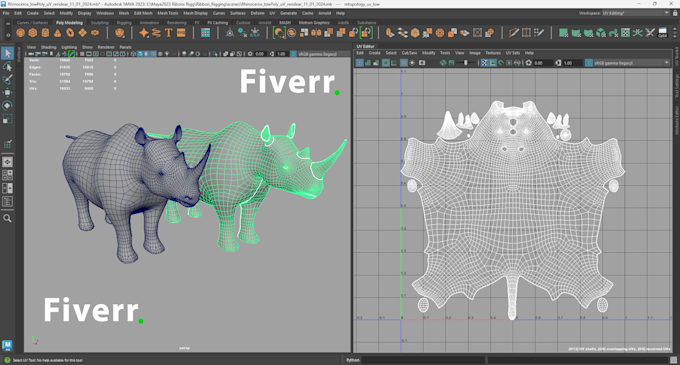Switch to the MASH shelf tab
Image resolution: width=680 pixels, height=365 pixels.
pos(285,23)
